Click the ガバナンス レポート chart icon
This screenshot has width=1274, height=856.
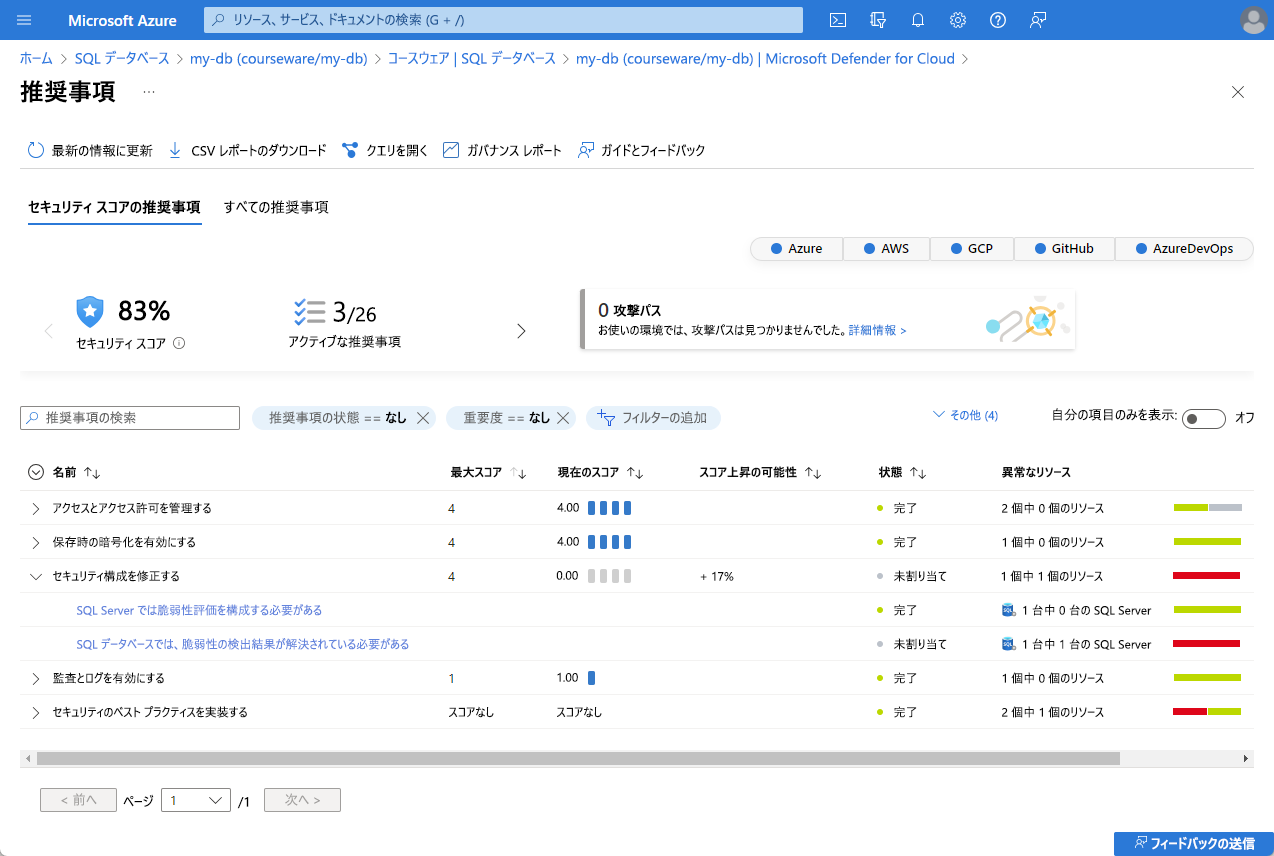coord(451,150)
